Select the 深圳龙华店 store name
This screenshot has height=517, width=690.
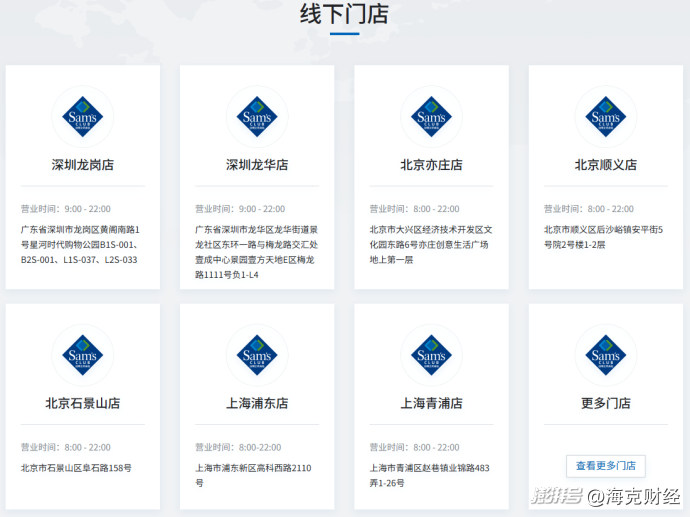(x=257, y=165)
